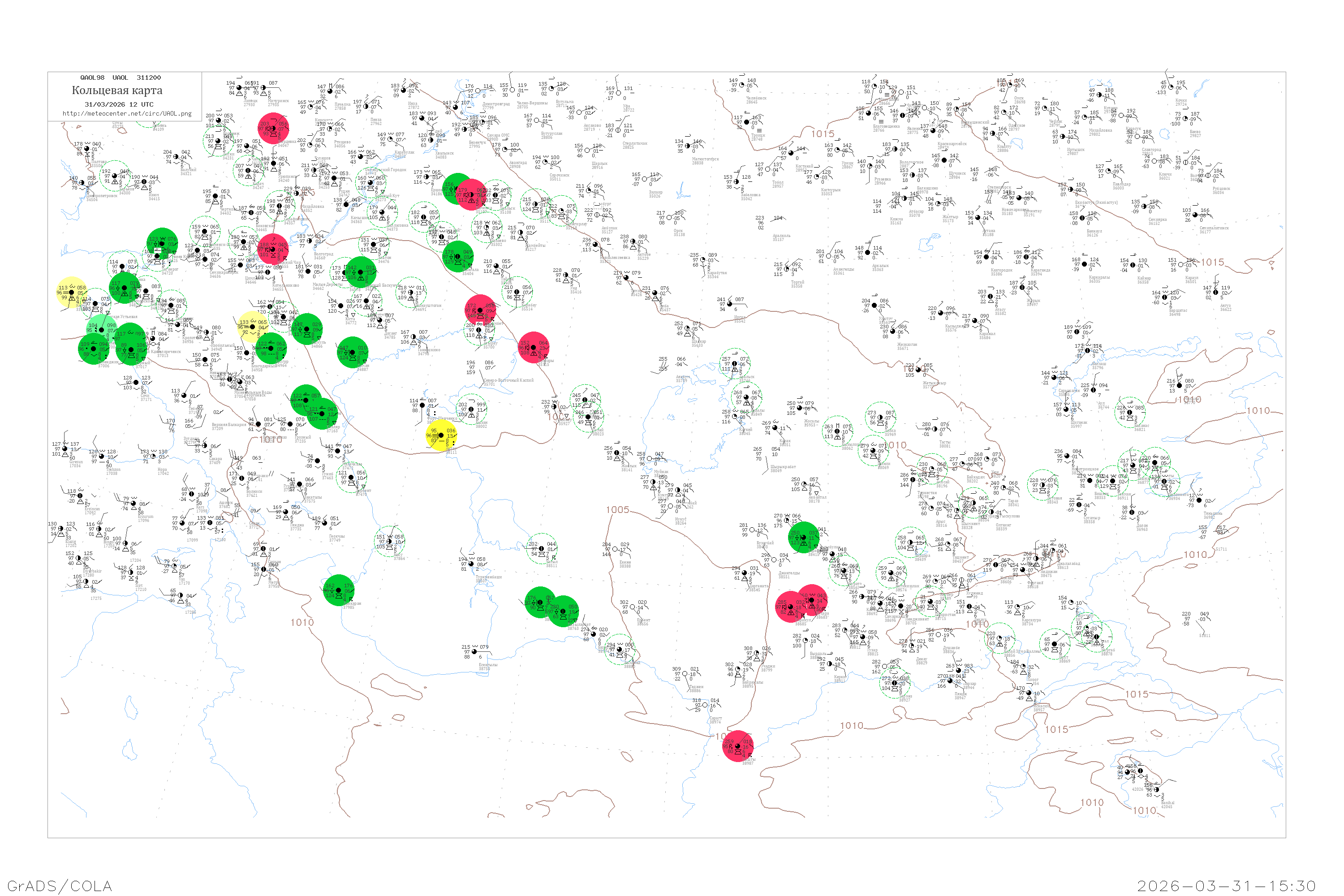
Task: Open the meteocenter.net UAOL.png URL
Action: (x=127, y=114)
